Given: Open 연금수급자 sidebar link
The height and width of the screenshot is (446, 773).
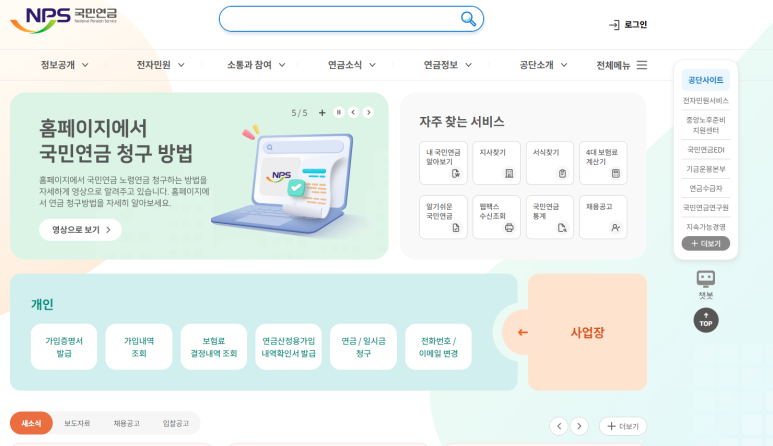Looking at the screenshot, I should tap(705, 188).
